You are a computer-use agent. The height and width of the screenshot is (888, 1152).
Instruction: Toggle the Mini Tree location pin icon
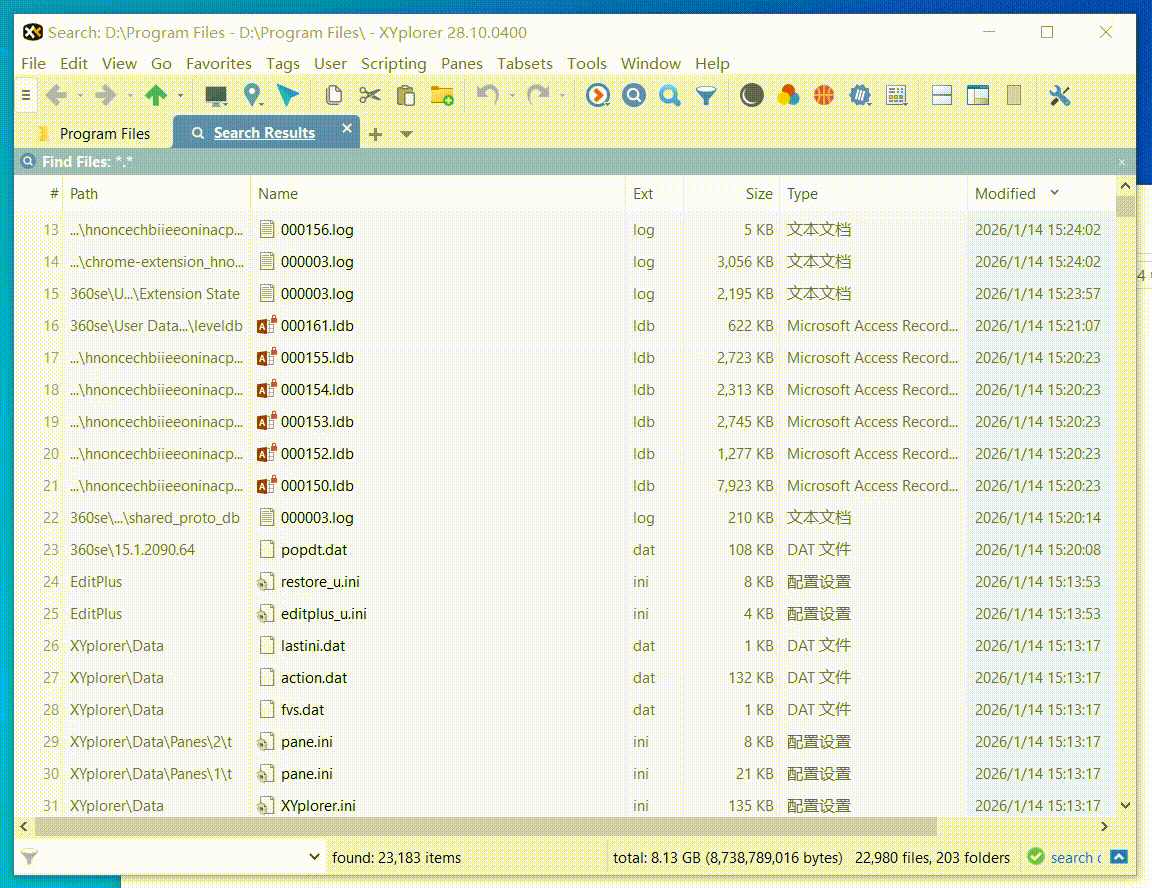(x=252, y=95)
